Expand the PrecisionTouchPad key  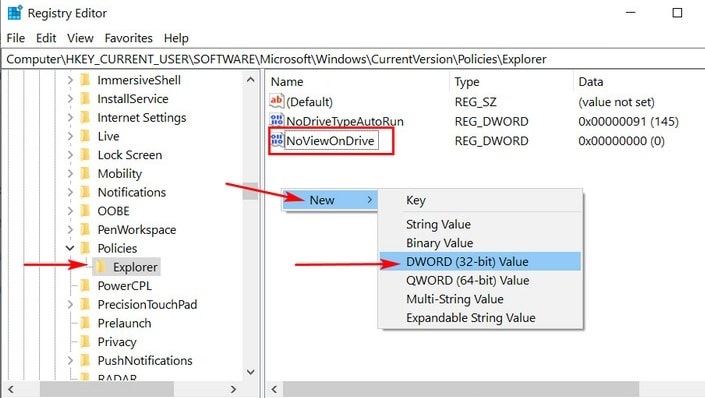70,304
